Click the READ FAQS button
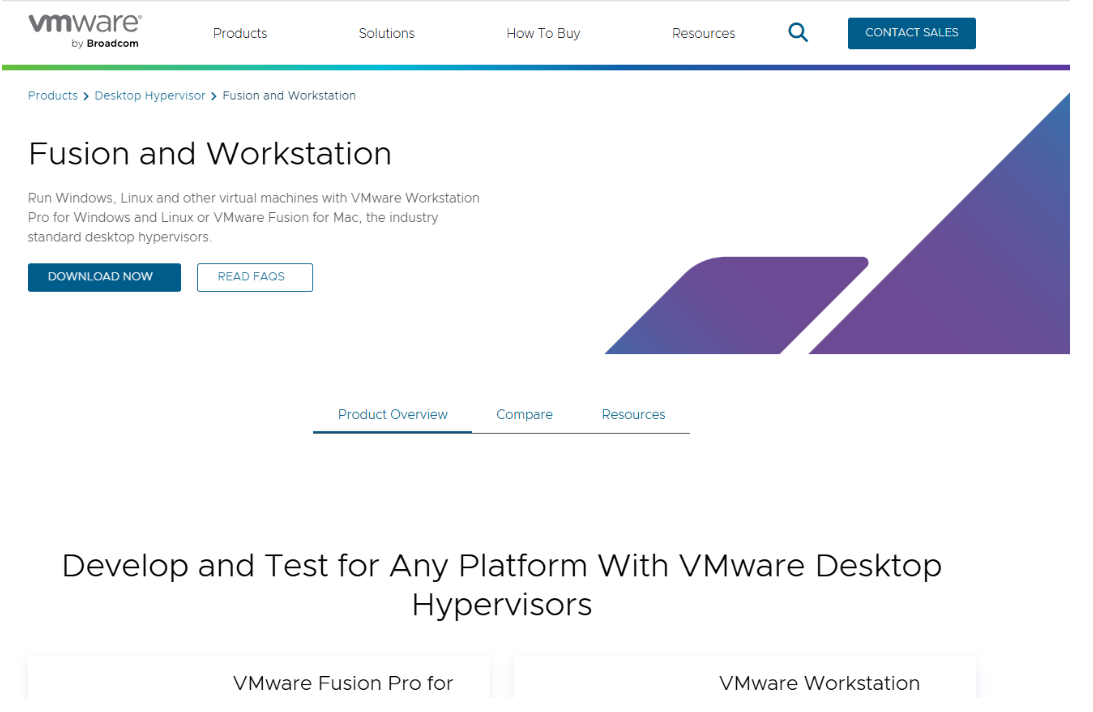 [254, 277]
